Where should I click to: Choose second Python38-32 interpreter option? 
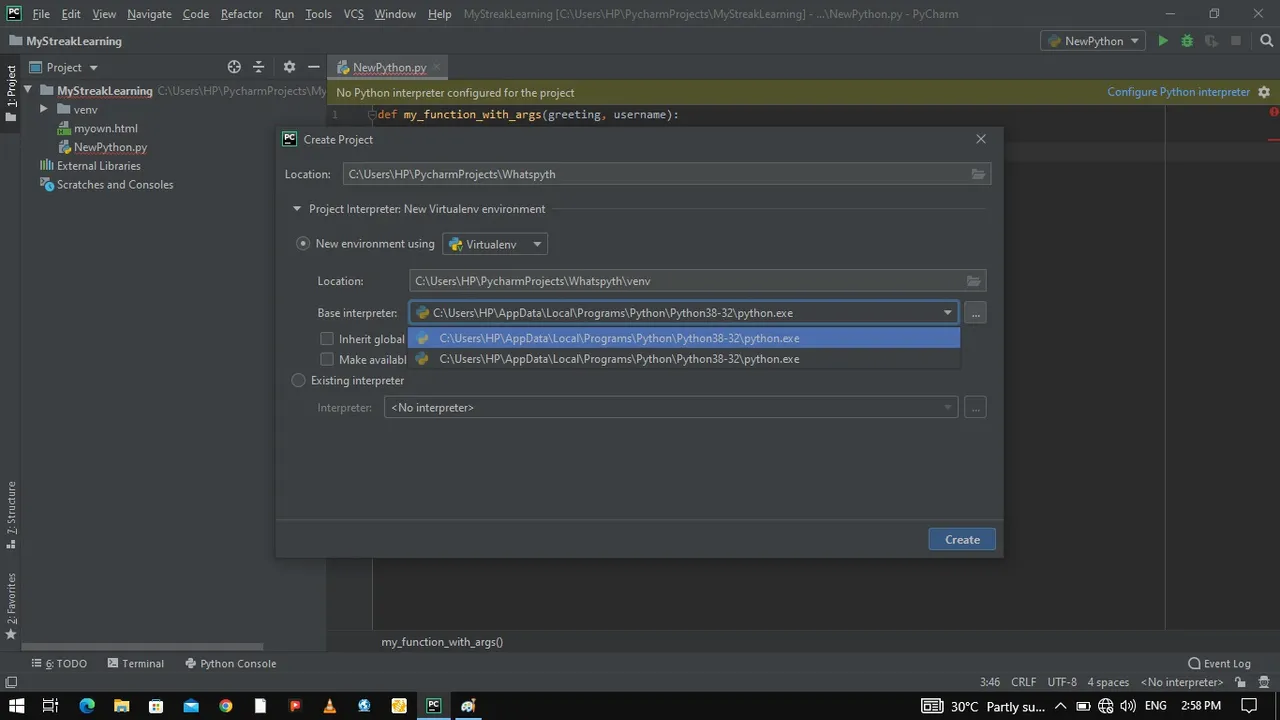(x=684, y=359)
